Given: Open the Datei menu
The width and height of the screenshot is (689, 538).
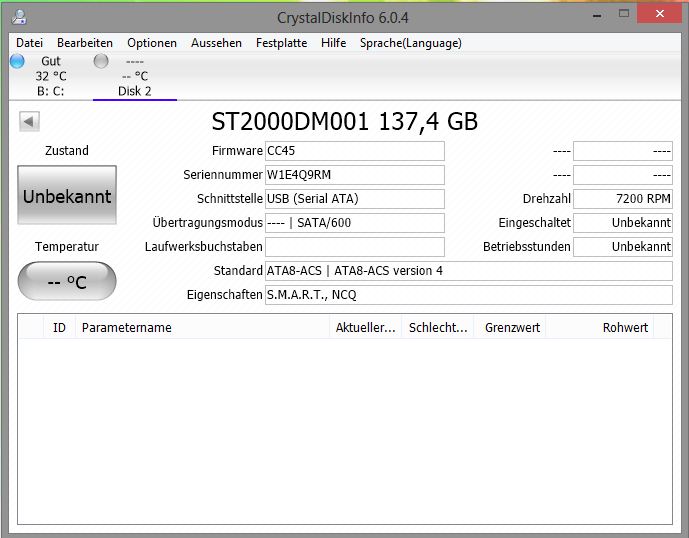Looking at the screenshot, I should [29, 43].
